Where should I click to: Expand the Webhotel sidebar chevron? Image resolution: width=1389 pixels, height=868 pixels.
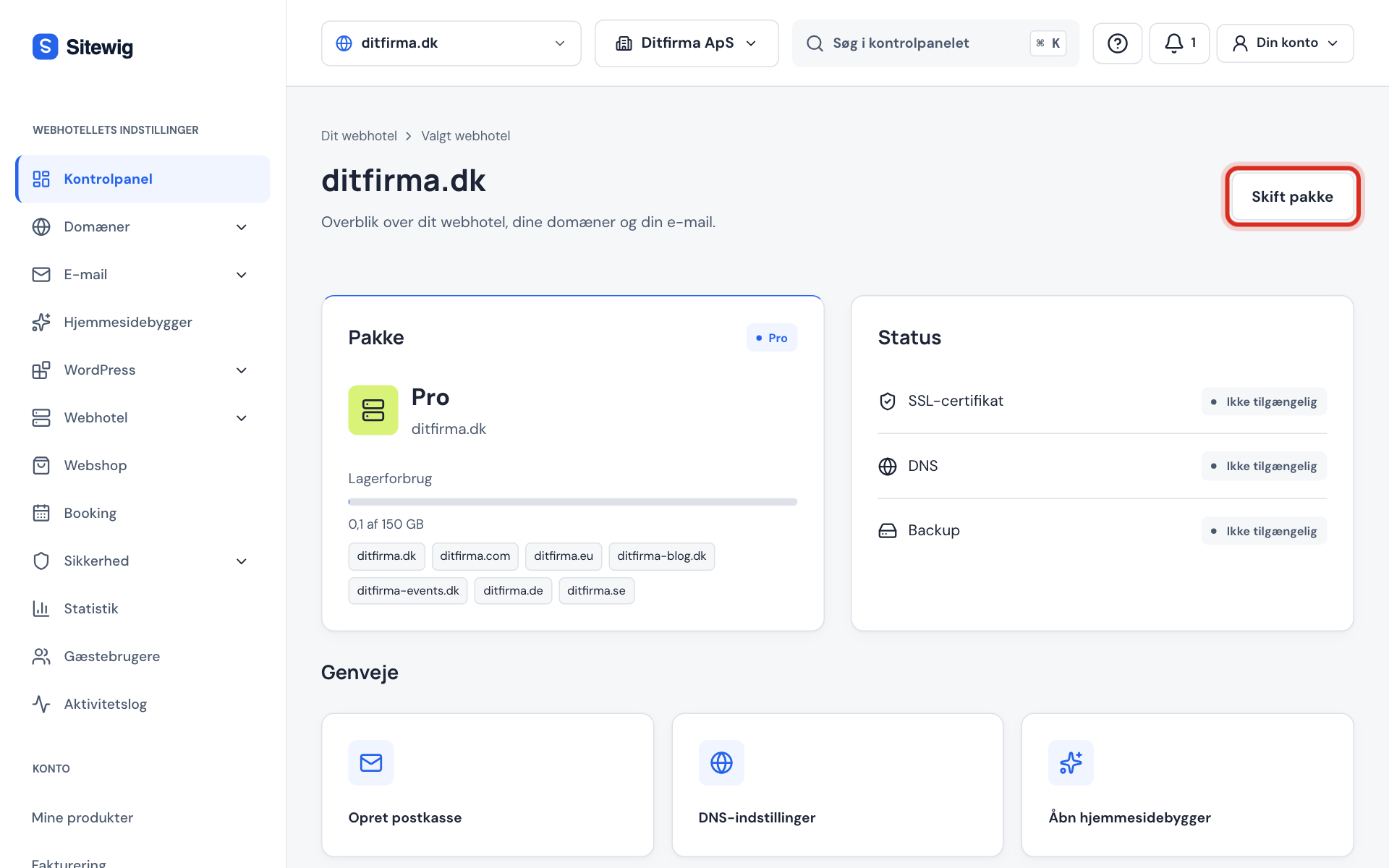point(242,418)
